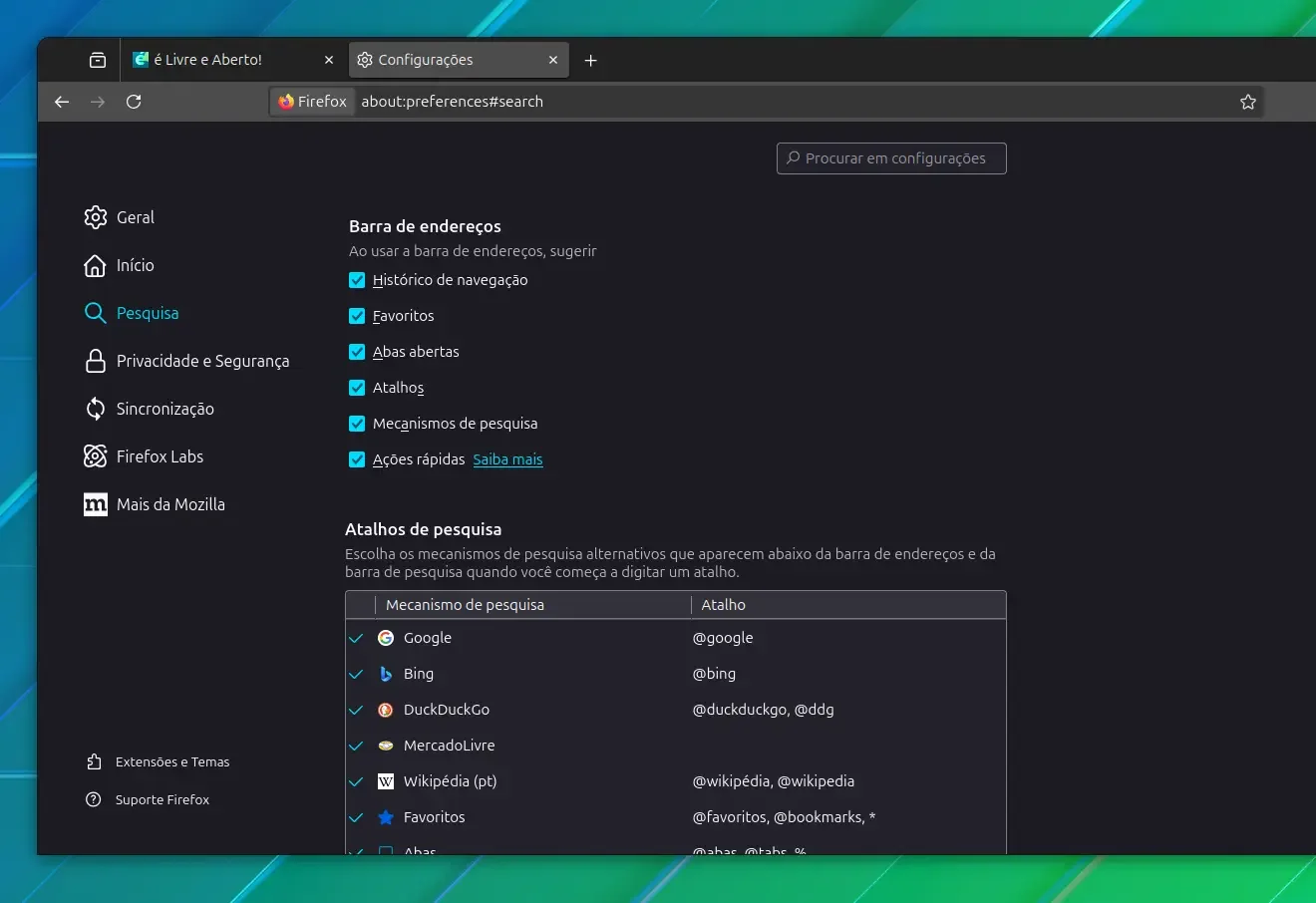Click the Suporte Firefox help icon
The width and height of the screenshot is (1316, 903).
94,799
